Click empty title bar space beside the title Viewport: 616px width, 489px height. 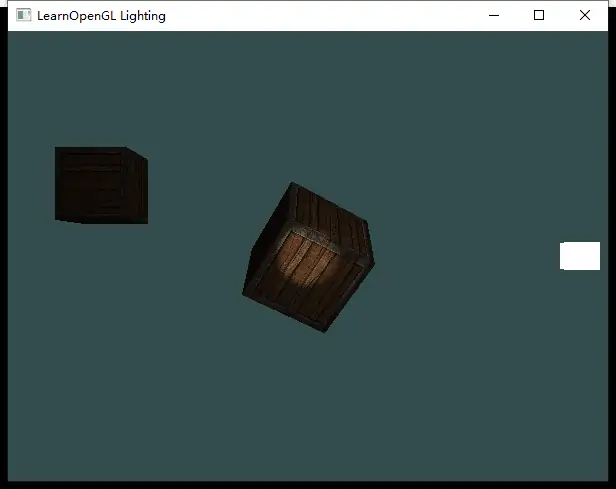320,16
